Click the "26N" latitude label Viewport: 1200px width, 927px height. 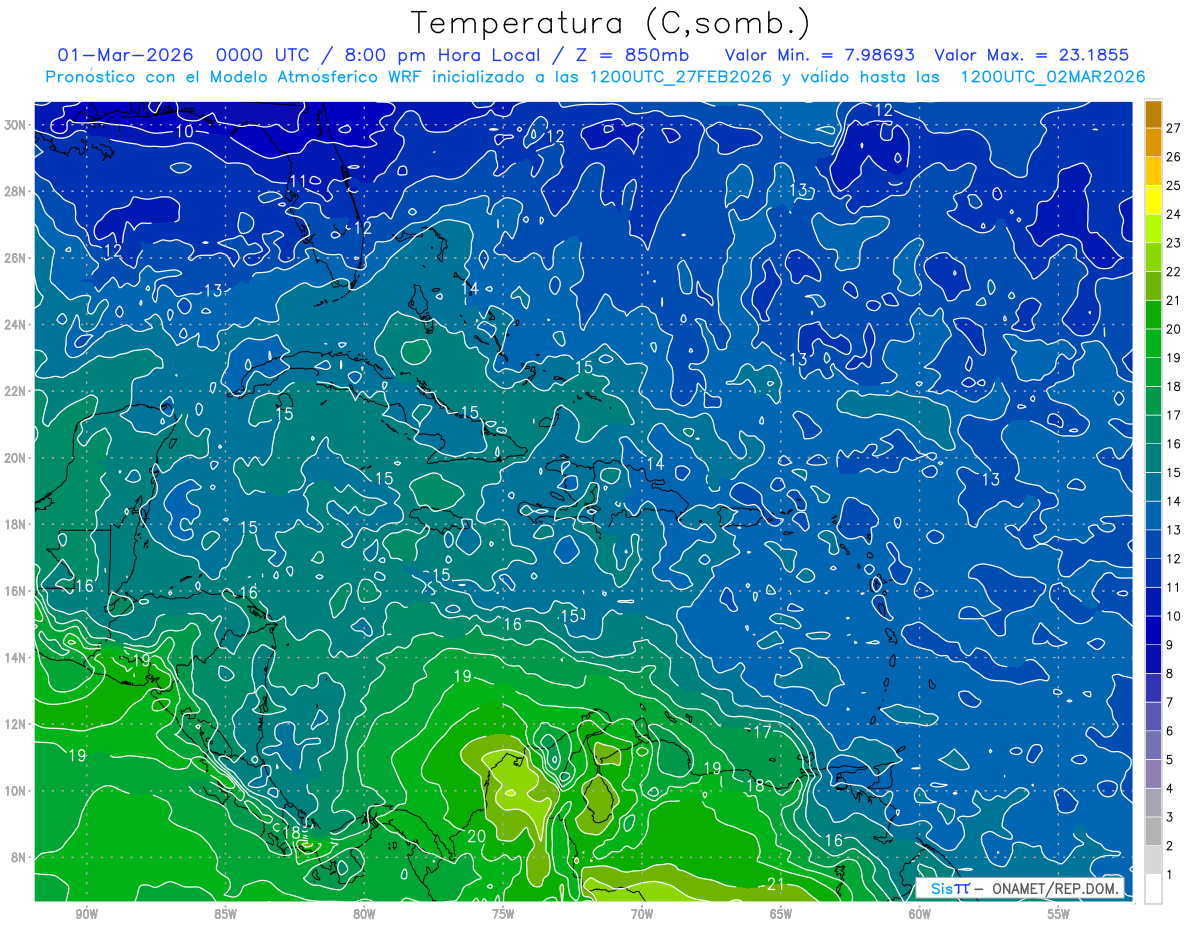tap(16, 258)
